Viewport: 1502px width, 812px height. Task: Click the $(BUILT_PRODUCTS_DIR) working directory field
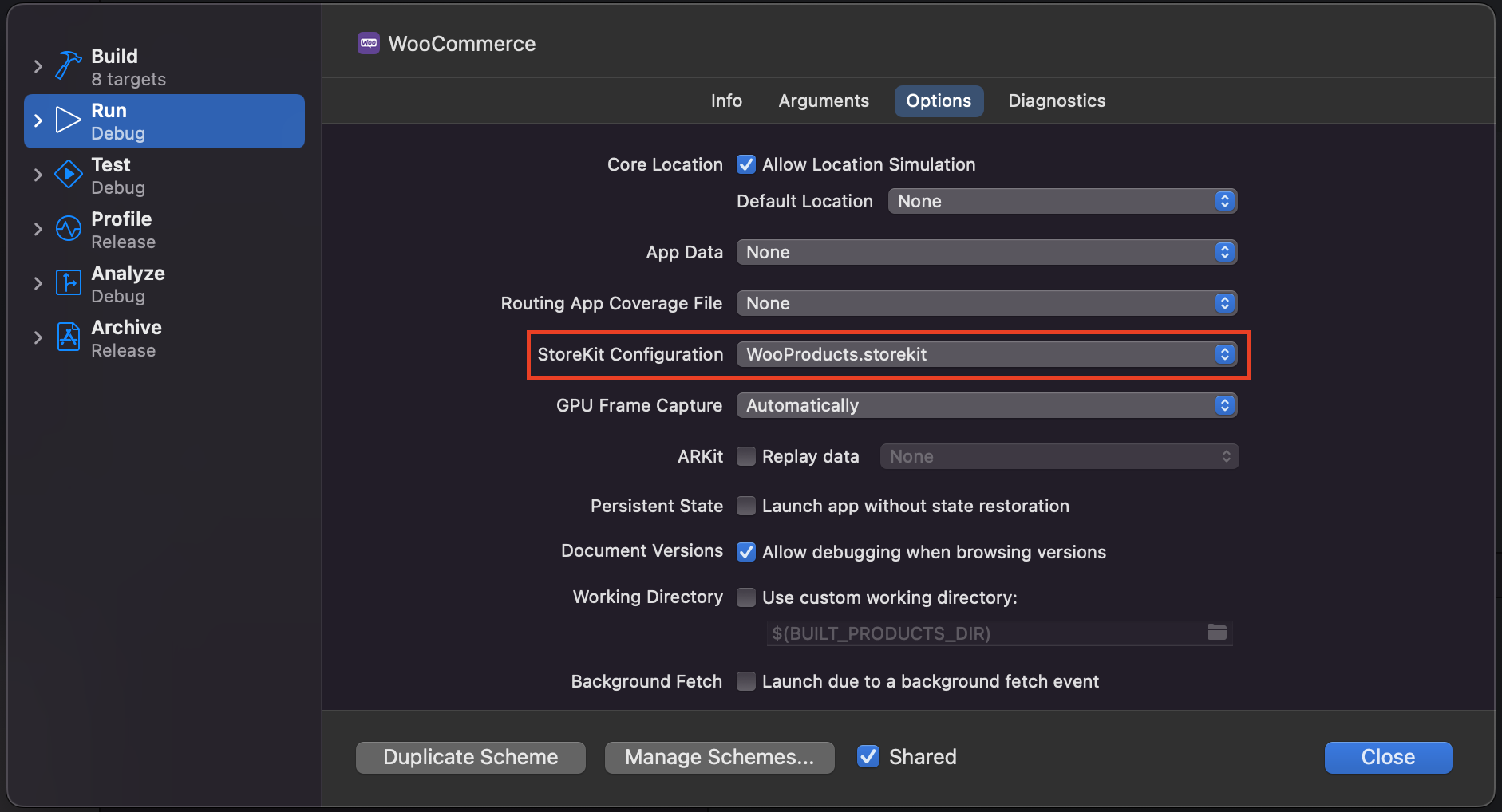[1000, 633]
